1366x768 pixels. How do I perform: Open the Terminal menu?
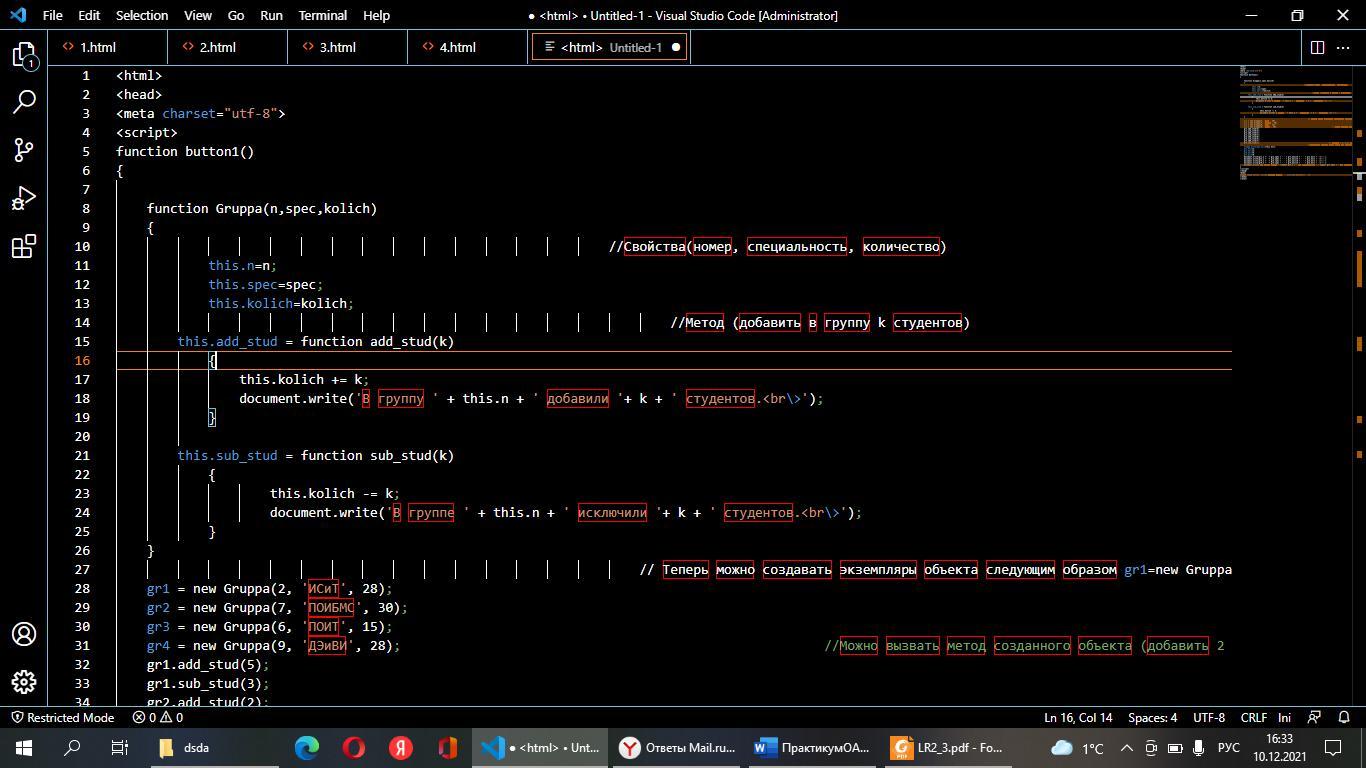pyautogui.click(x=323, y=15)
